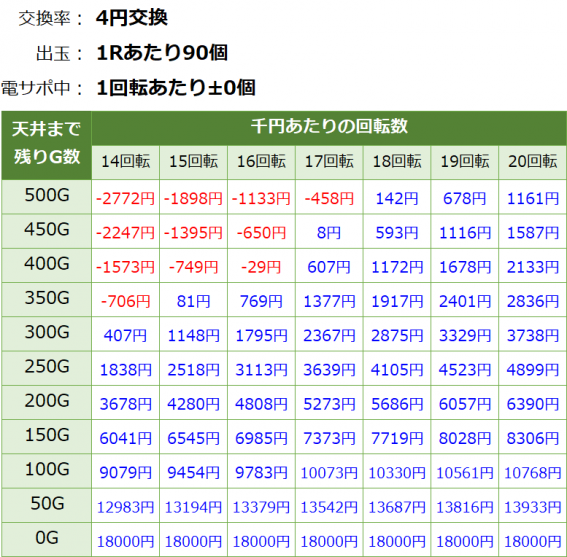This screenshot has width=567, height=557.
Task: Click the 10768円 cell
Action: point(533,472)
